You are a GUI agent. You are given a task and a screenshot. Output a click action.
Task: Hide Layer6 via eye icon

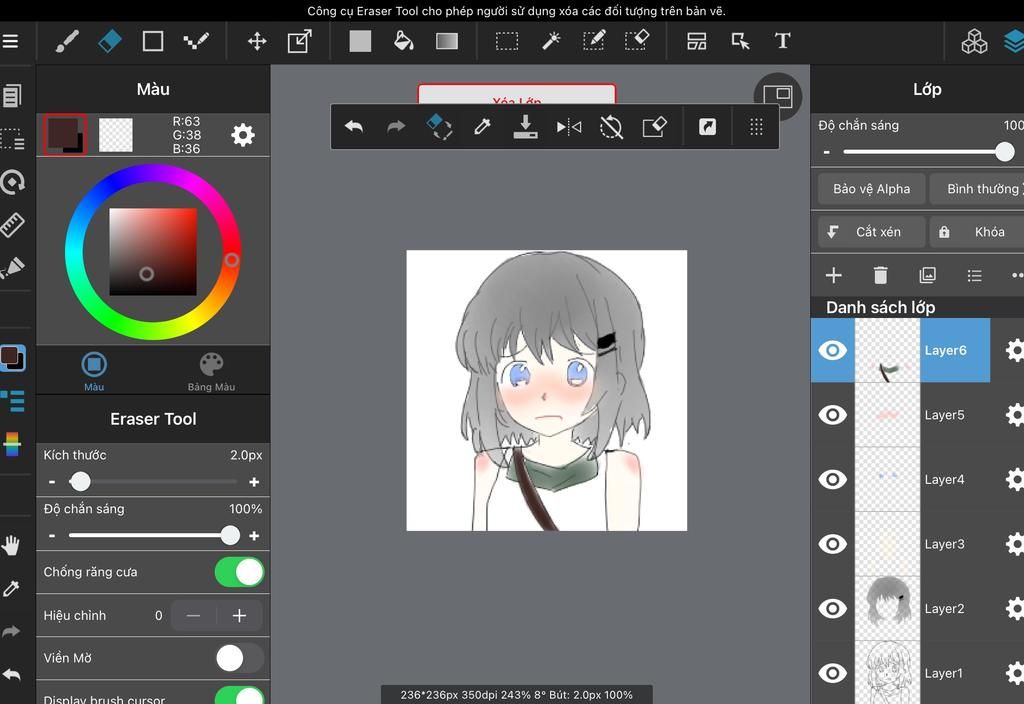click(833, 351)
